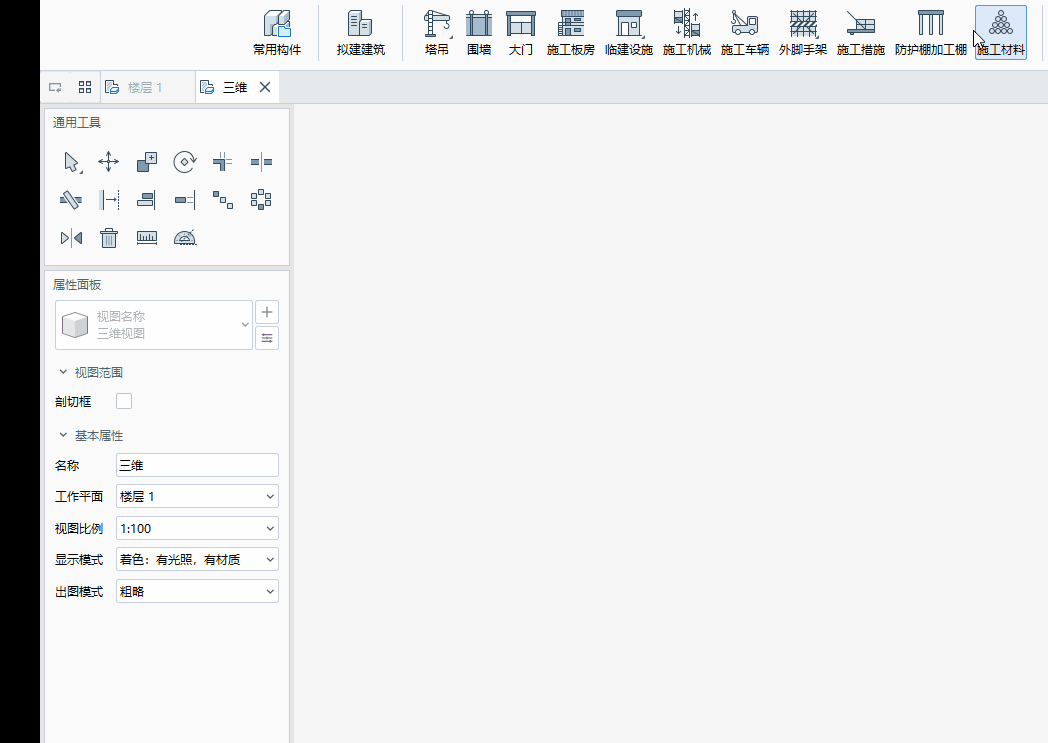Click the trim corner tool
This screenshot has width=1048, height=743.
pos(223,162)
